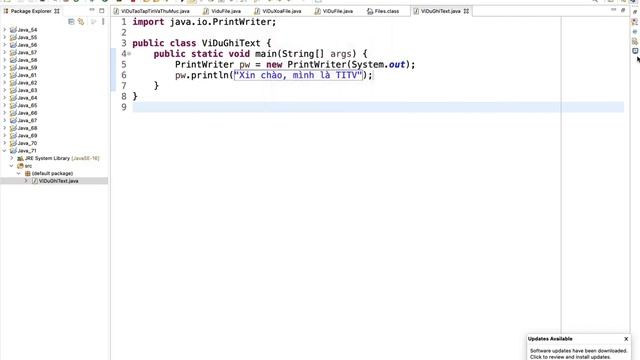The height and width of the screenshot is (360, 640).
Task: Select Java_58 project
Action: (x=27, y=60)
